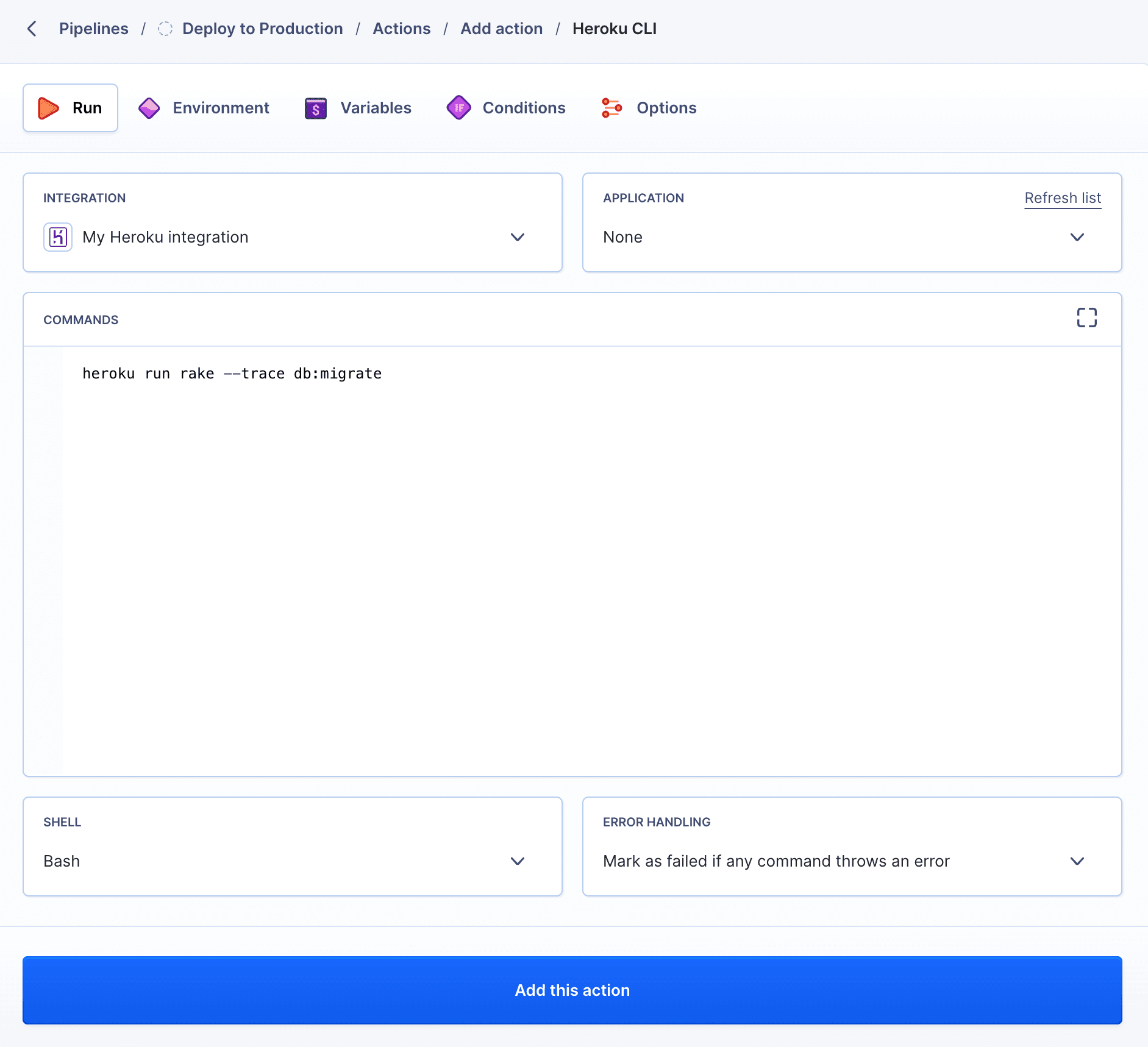Open the Error Handling dropdown
Screen dimensions: 1148x1047
(x=1077, y=861)
